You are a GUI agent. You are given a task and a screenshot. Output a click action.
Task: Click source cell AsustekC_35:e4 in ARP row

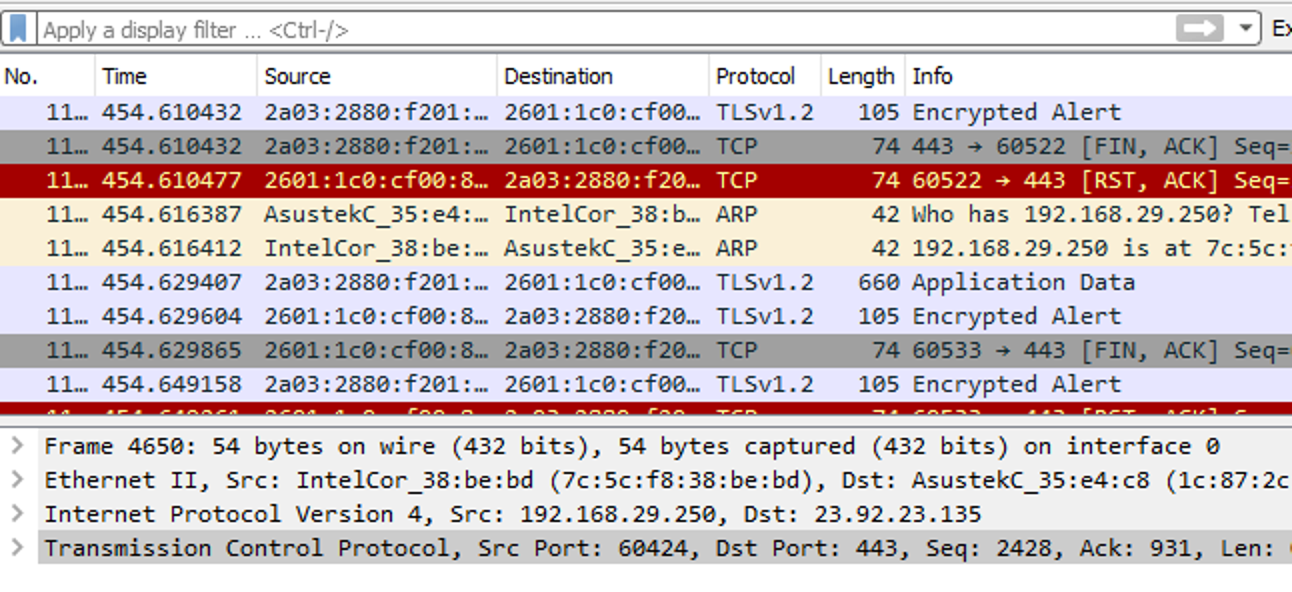pyautogui.click(x=377, y=214)
